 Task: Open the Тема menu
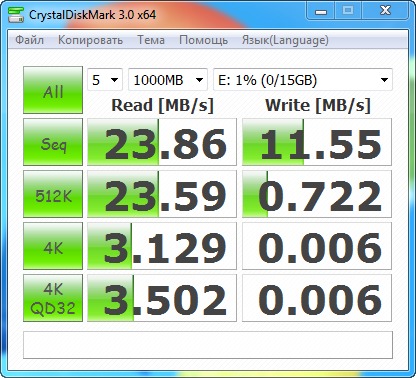[151, 40]
